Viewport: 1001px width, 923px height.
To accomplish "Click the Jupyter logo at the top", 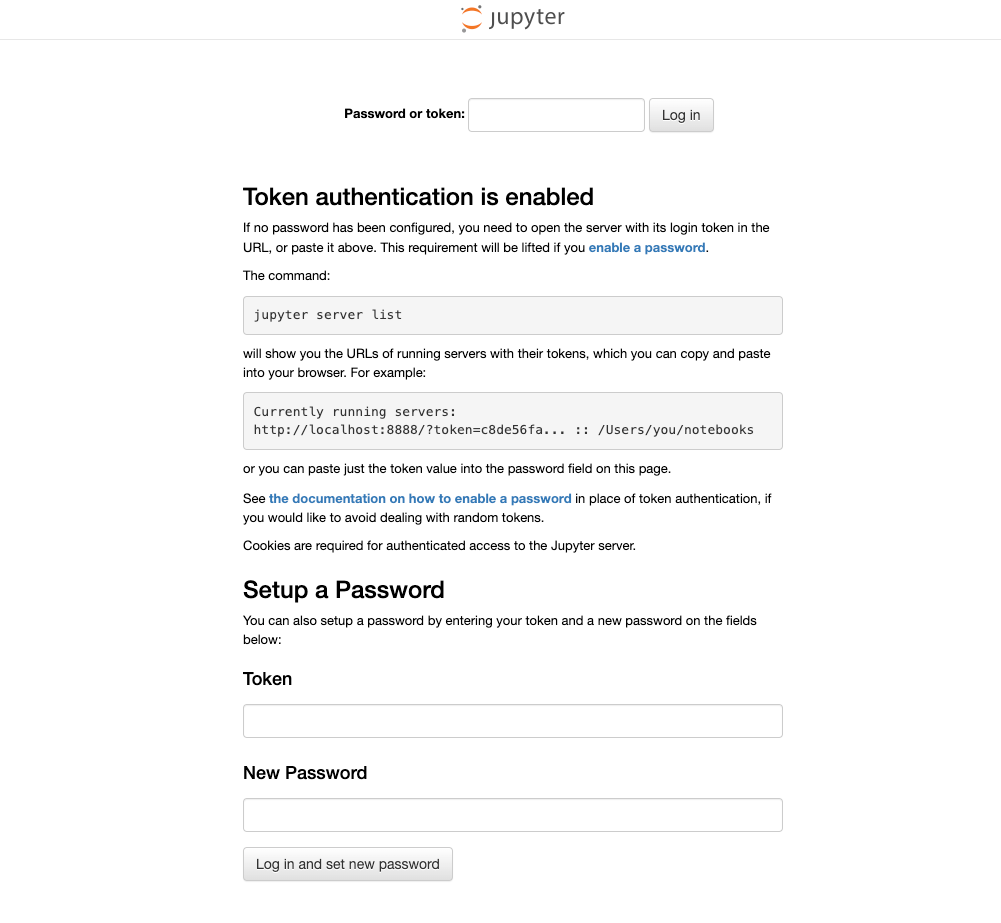I will point(512,17).
